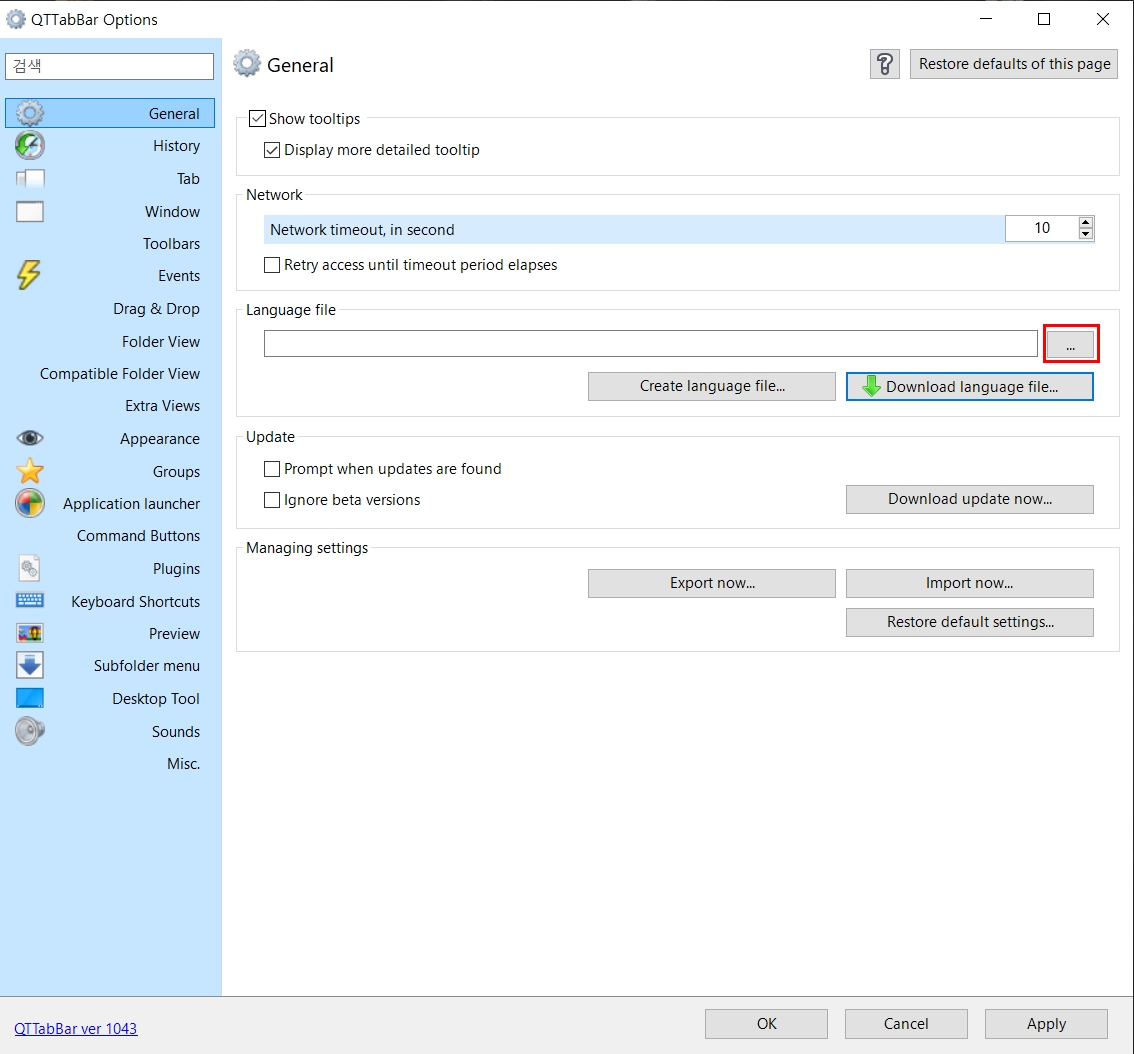
Task: Click the Desktop Tool blue screen icon
Action: tap(30, 697)
